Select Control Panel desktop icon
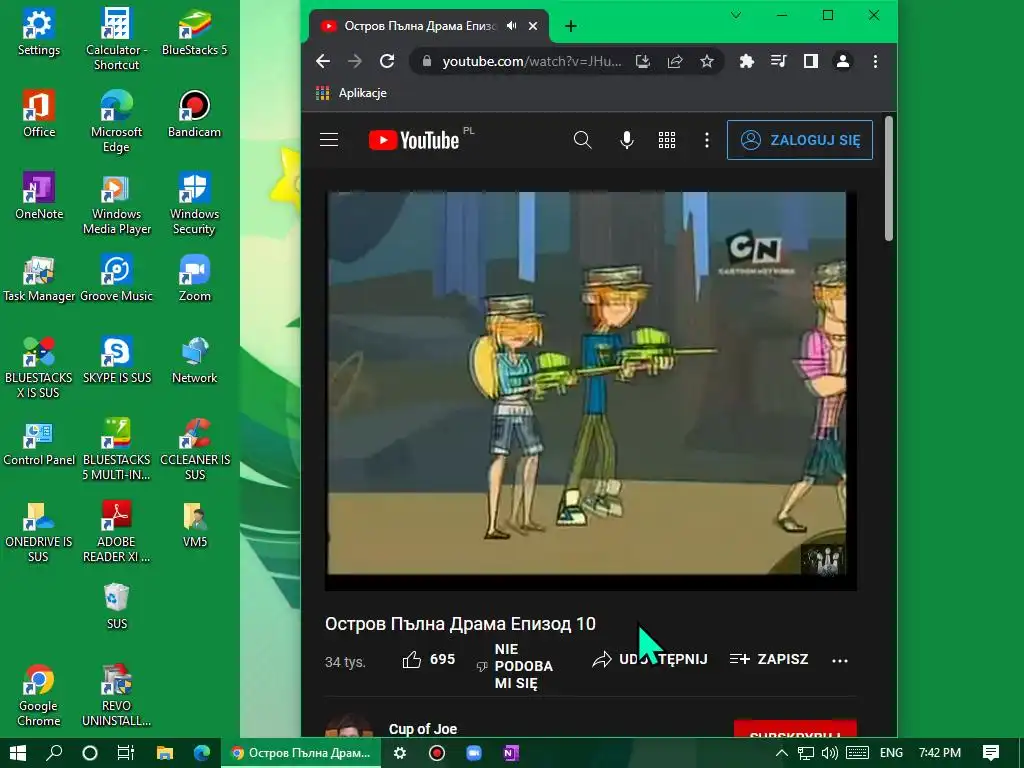The image size is (1024, 768). (39, 442)
